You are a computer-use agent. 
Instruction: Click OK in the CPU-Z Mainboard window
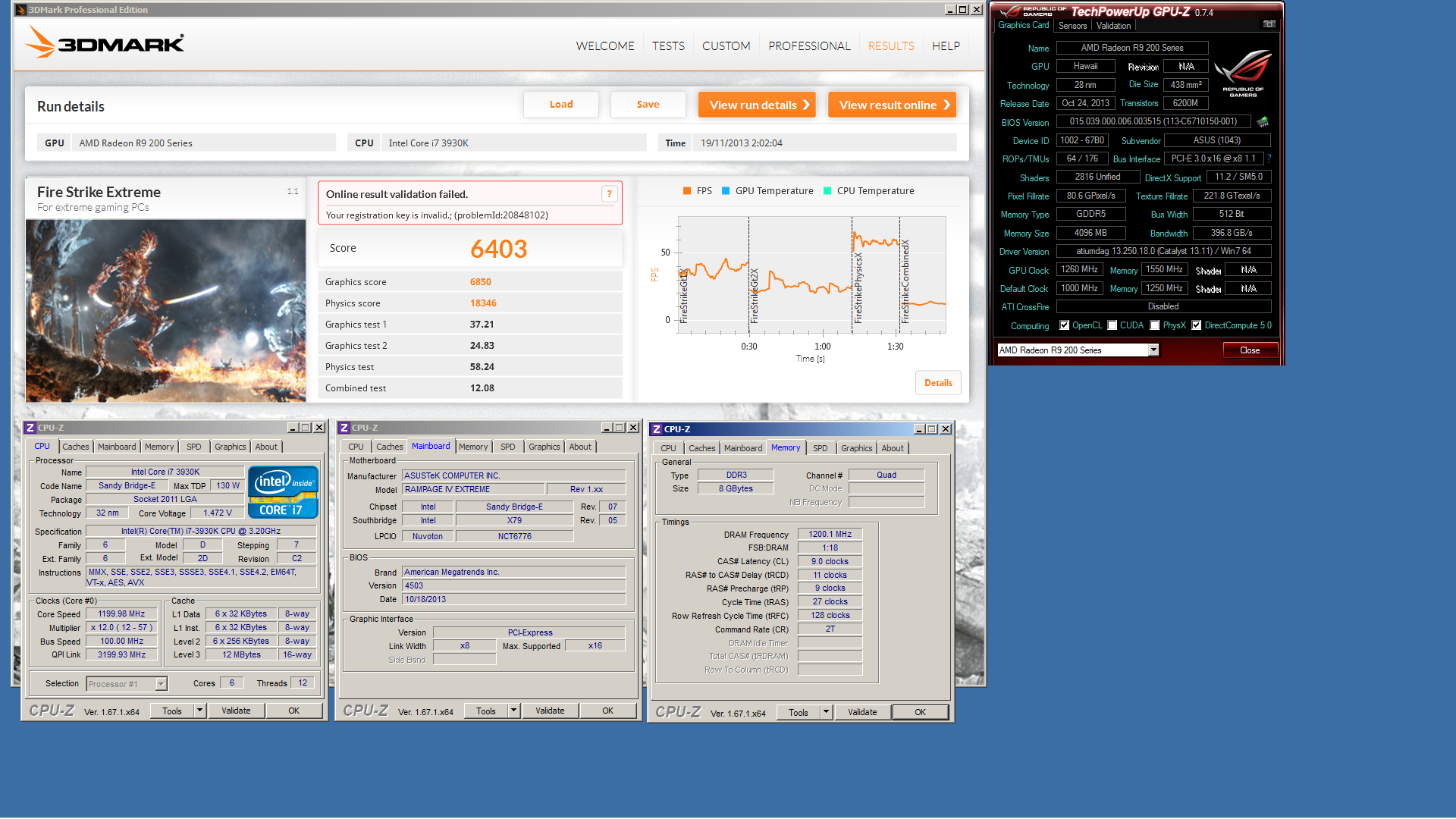(x=607, y=711)
